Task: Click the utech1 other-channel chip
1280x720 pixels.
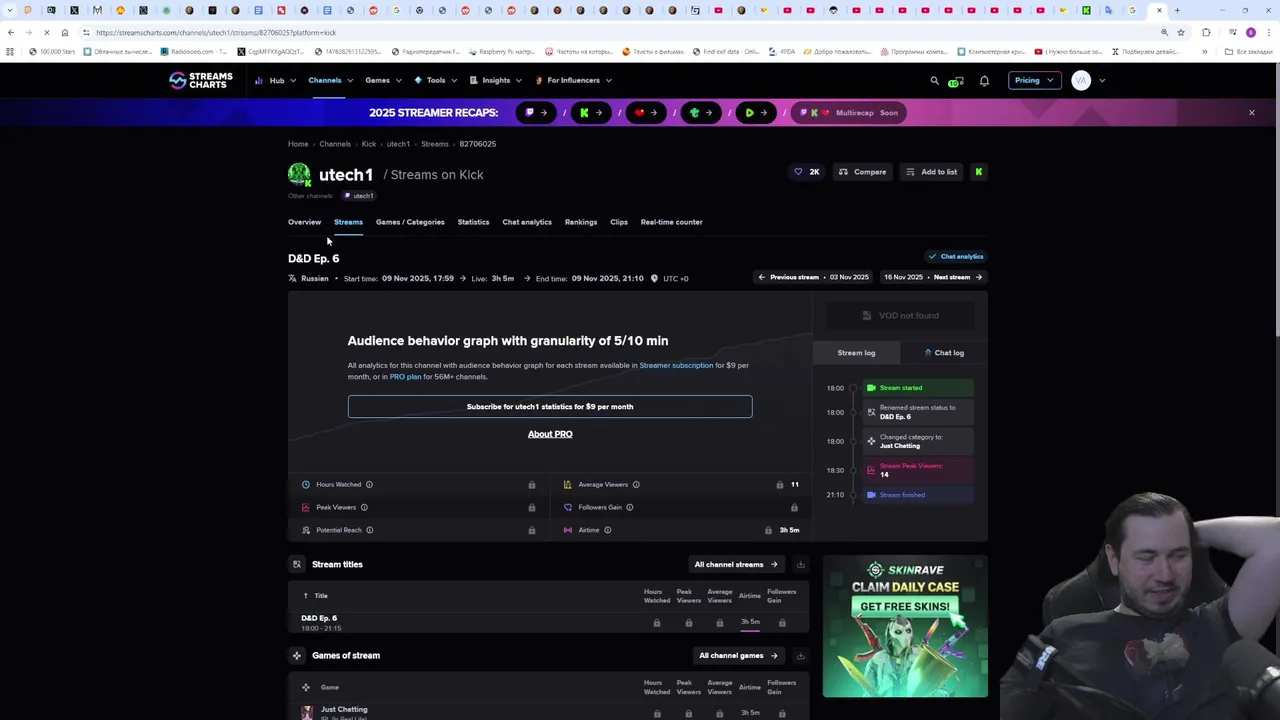Action: click(x=359, y=196)
